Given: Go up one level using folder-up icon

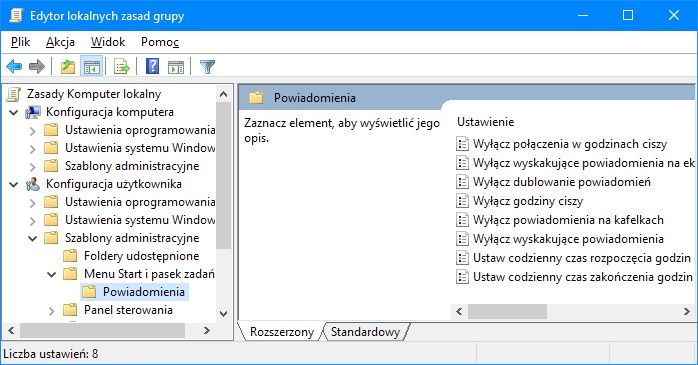Looking at the screenshot, I should click(68, 67).
